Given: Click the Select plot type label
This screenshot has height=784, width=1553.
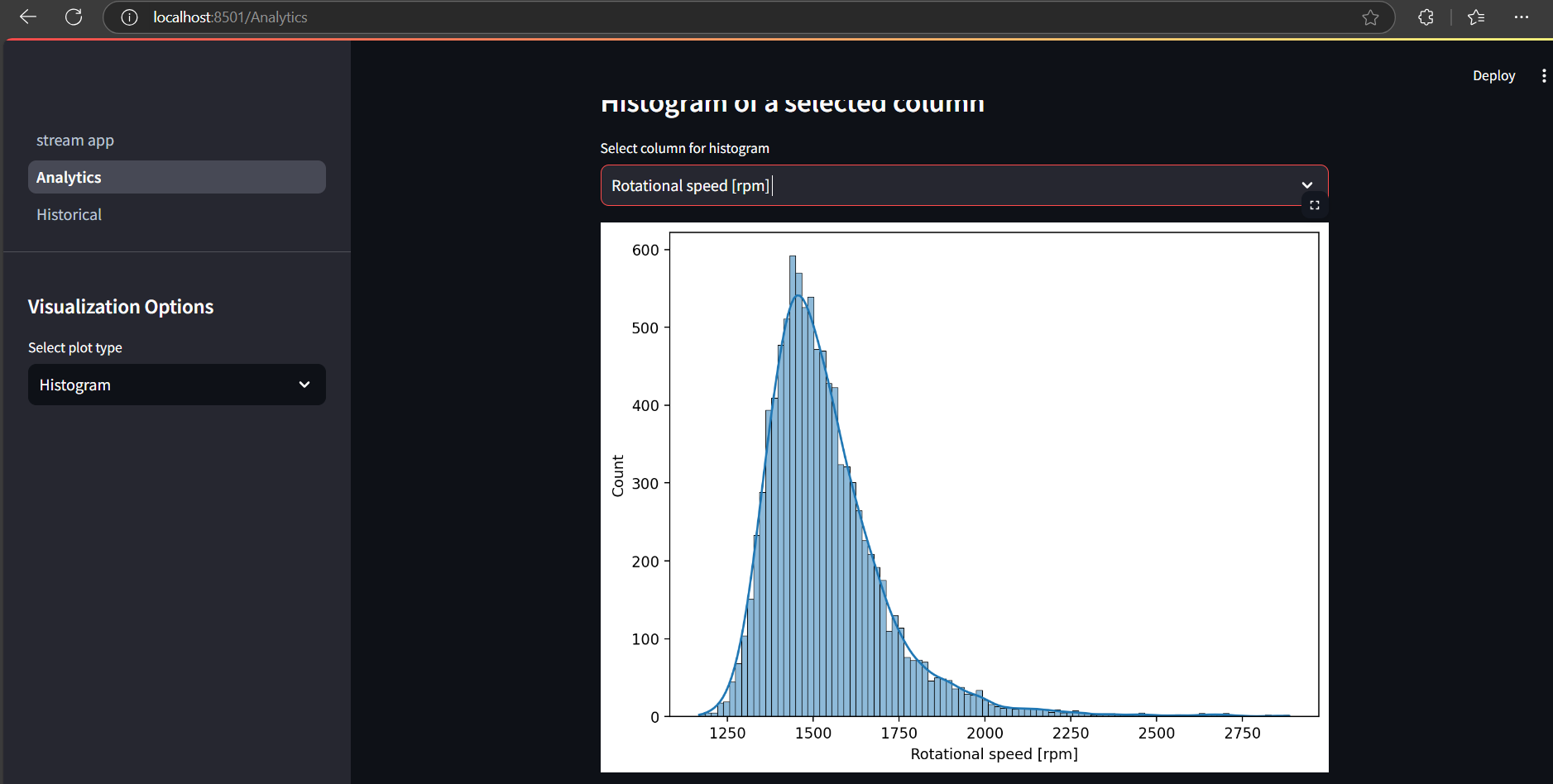Looking at the screenshot, I should [x=75, y=347].
